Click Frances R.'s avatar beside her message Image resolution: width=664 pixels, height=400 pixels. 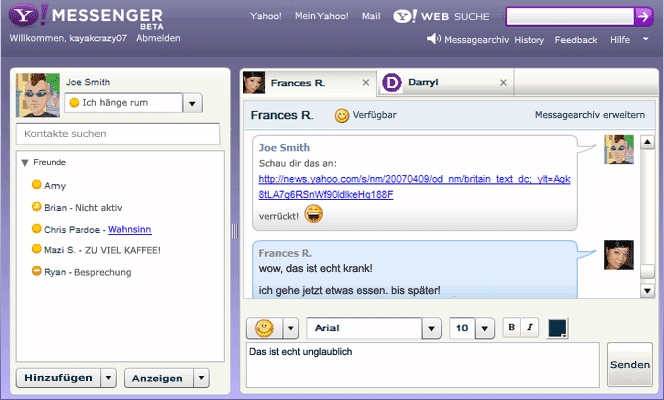coord(619,255)
